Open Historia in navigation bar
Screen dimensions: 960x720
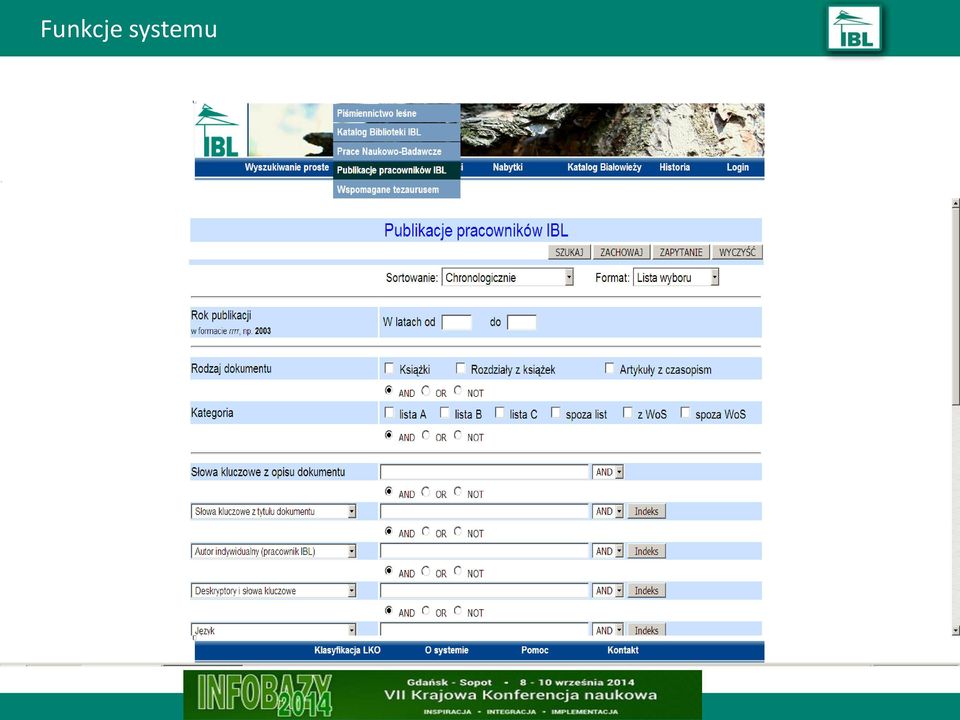click(675, 167)
